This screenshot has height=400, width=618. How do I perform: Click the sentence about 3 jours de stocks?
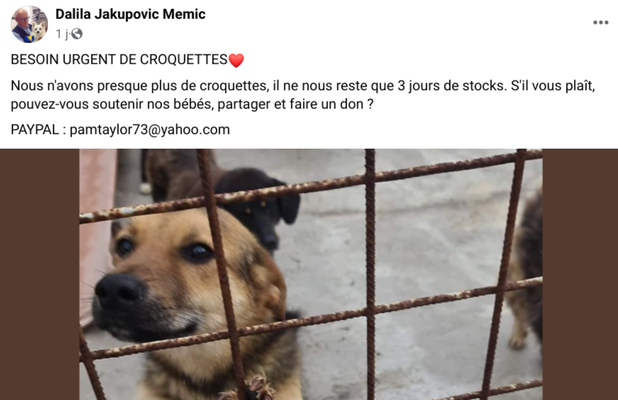click(x=258, y=86)
